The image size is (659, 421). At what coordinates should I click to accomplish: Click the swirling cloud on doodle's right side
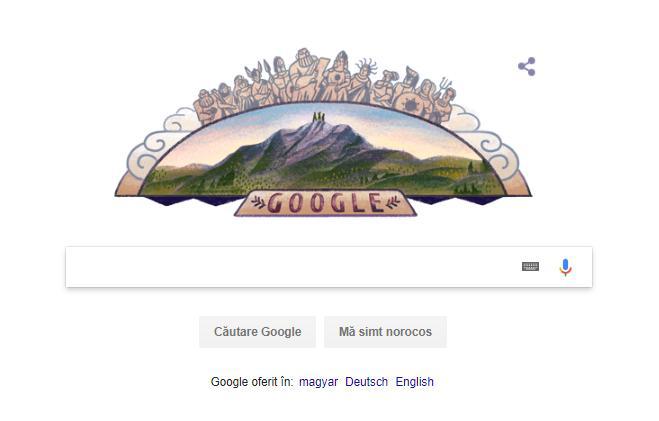[490, 143]
